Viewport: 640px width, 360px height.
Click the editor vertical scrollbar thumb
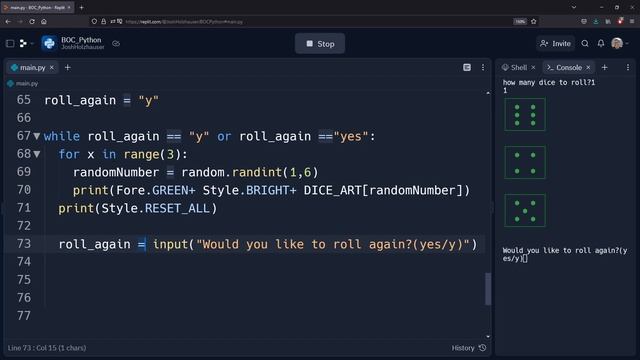488,289
